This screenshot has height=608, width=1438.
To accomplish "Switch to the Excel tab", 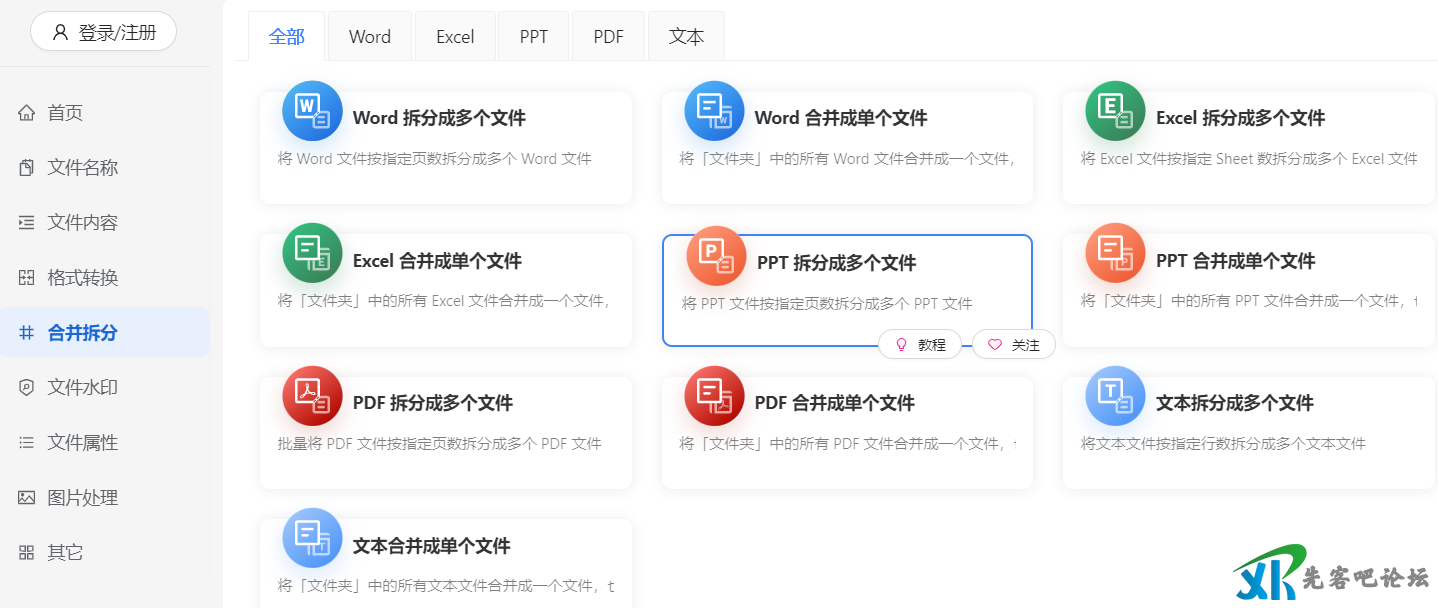I will click(455, 37).
